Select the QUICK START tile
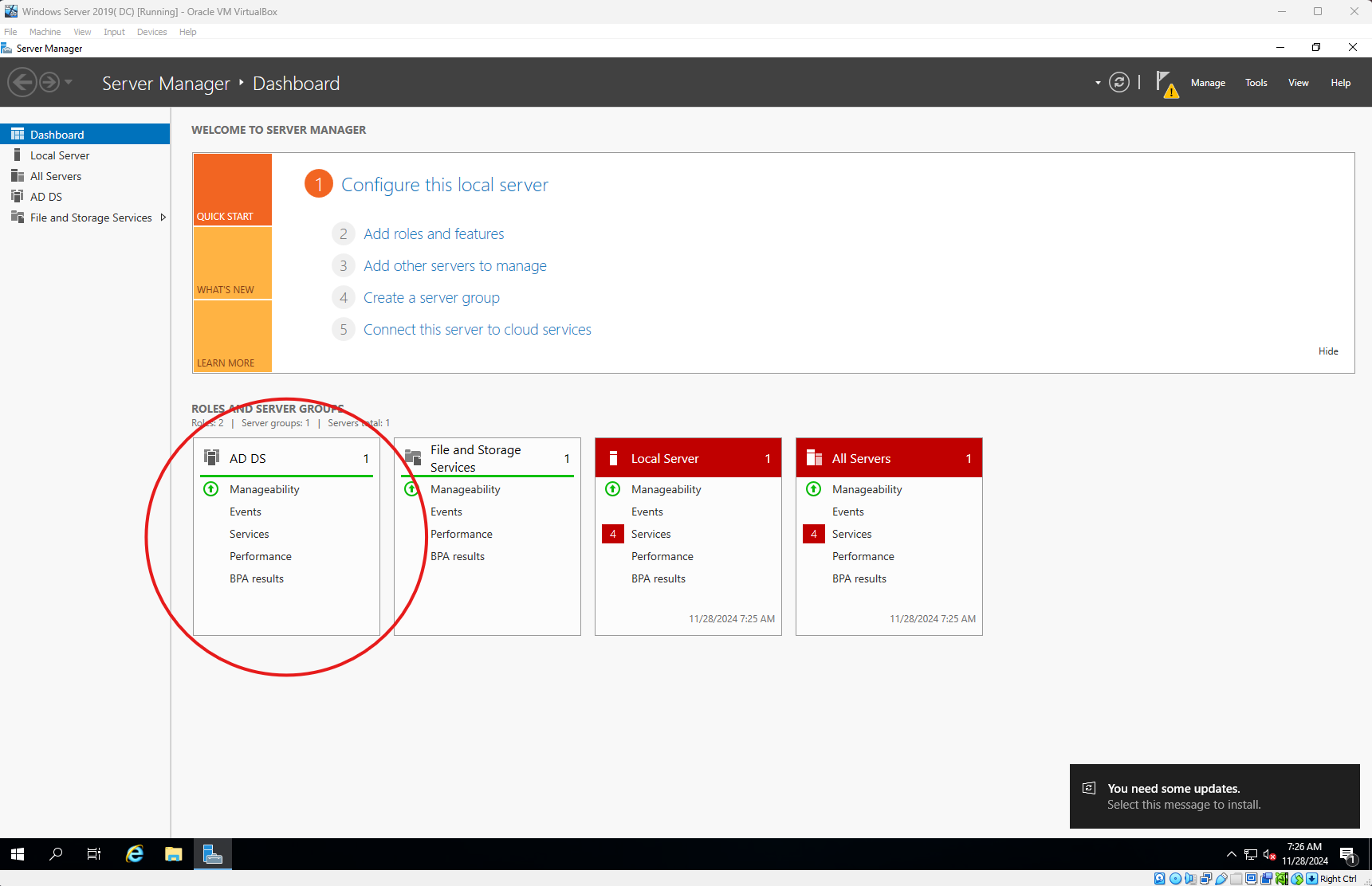 click(x=233, y=190)
